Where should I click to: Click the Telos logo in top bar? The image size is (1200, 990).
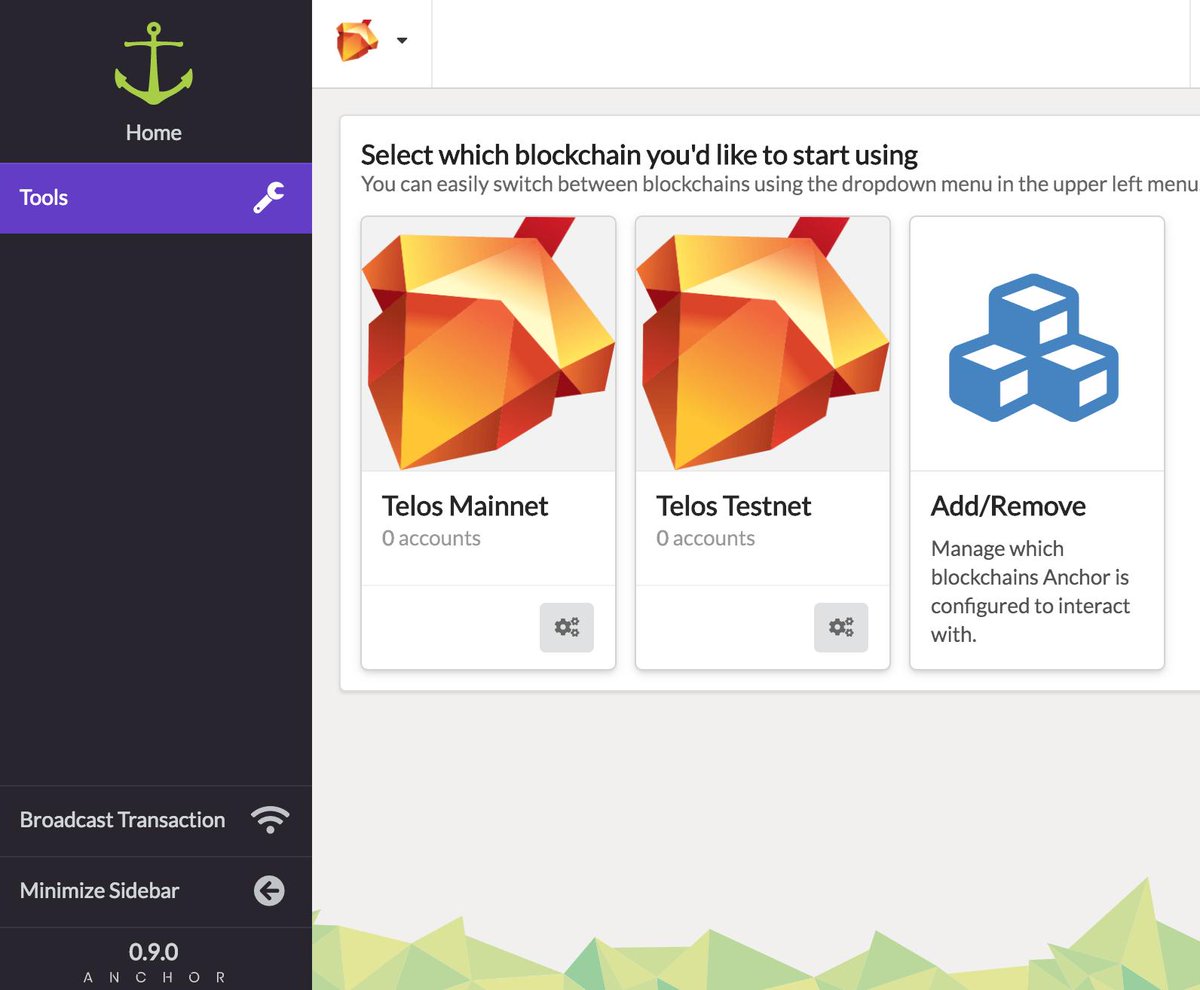tap(358, 41)
